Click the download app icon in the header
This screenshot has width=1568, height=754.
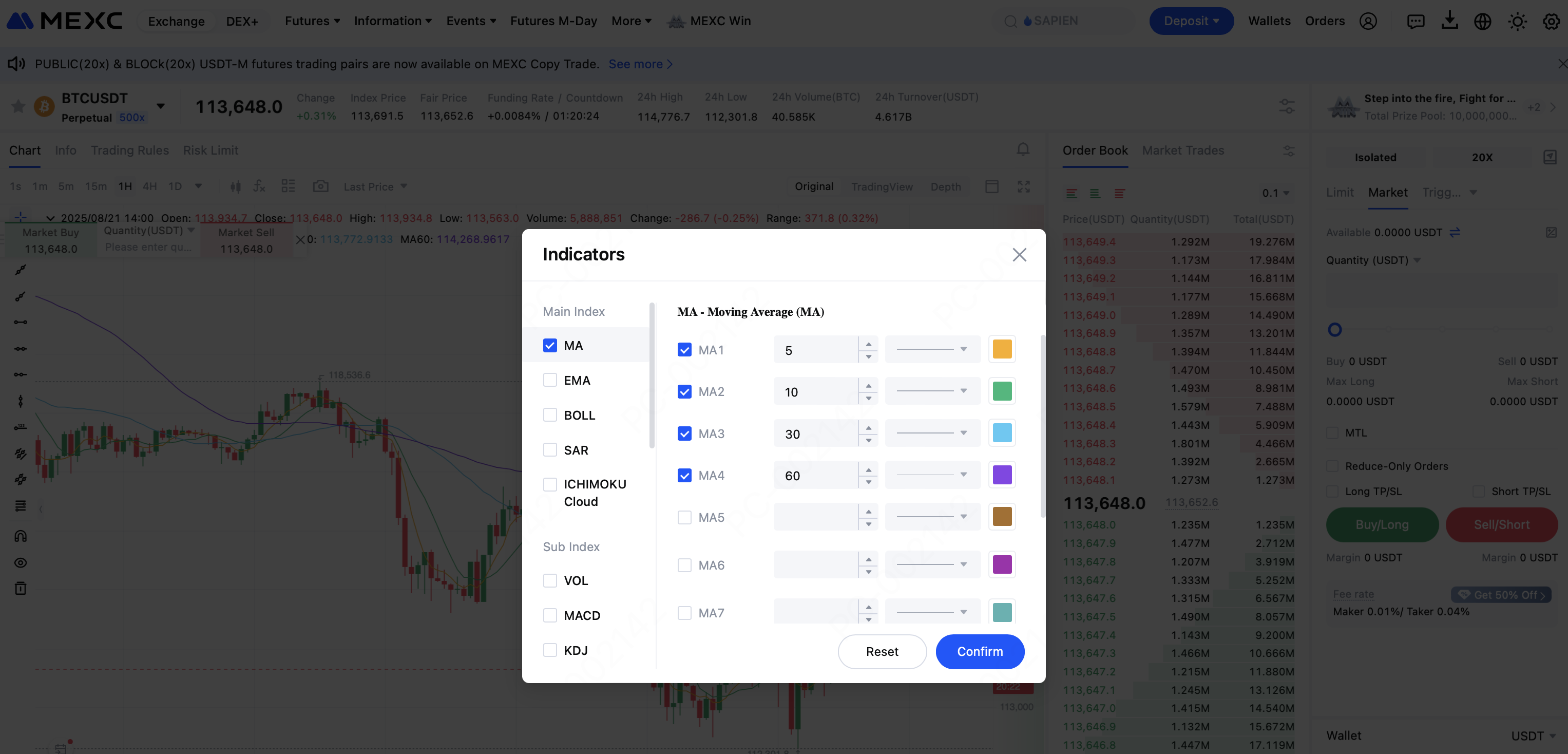(1449, 21)
